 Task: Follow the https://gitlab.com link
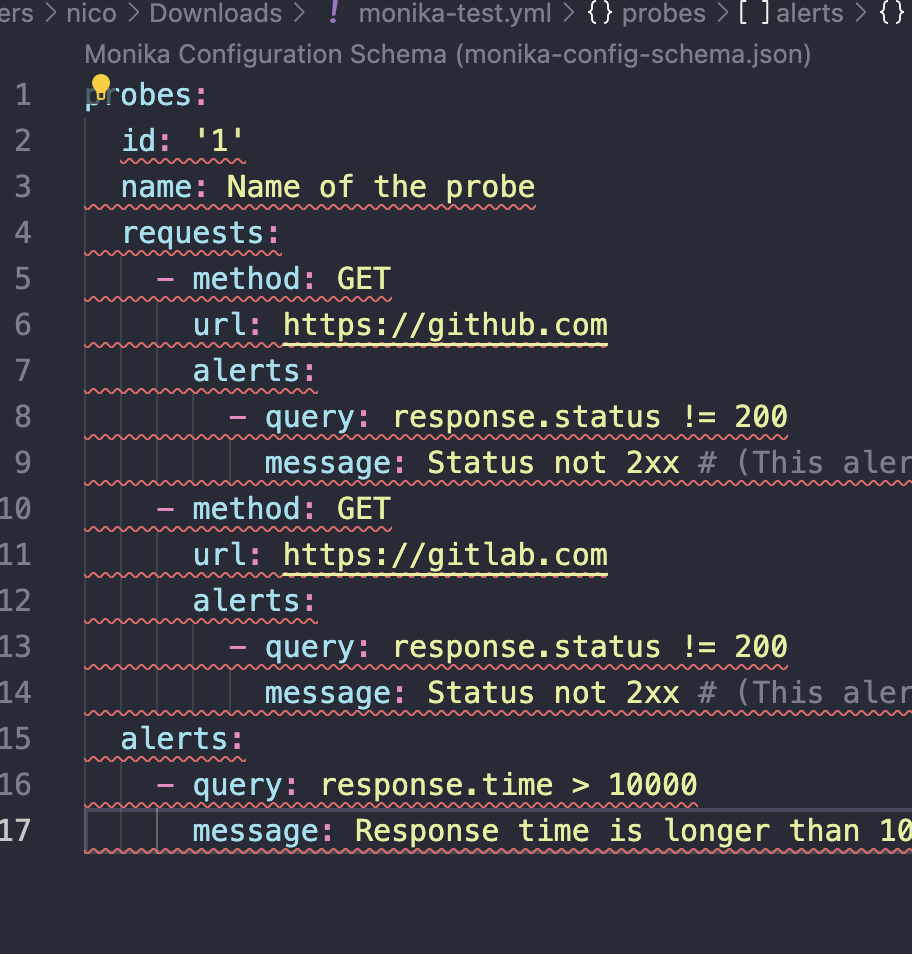[445, 554]
